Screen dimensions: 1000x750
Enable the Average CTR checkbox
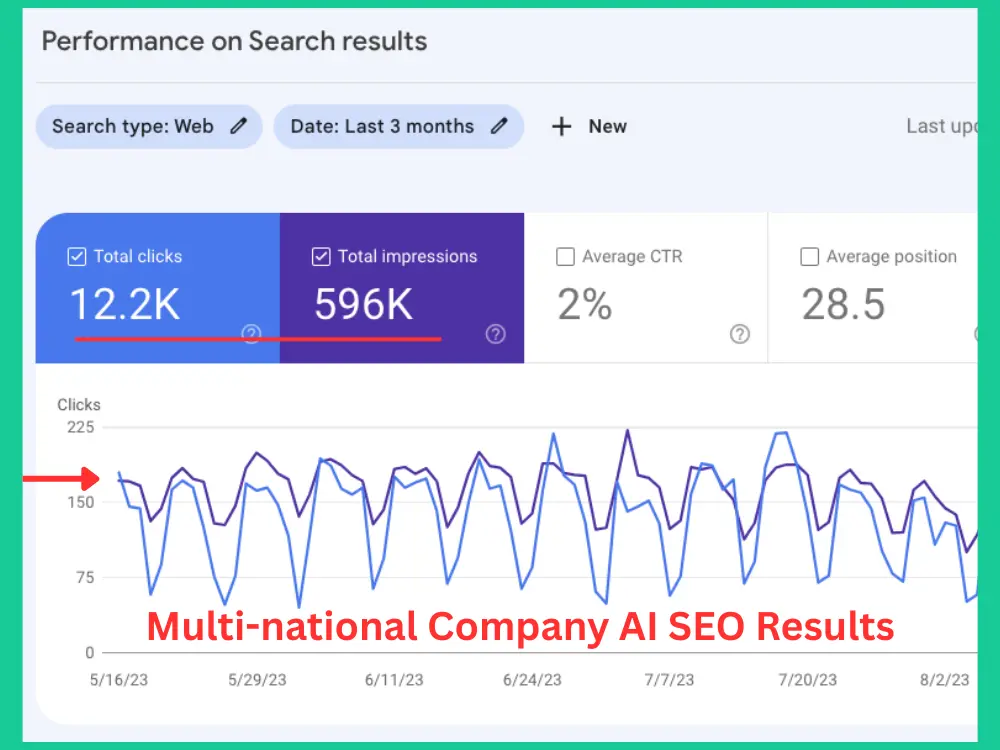565,257
